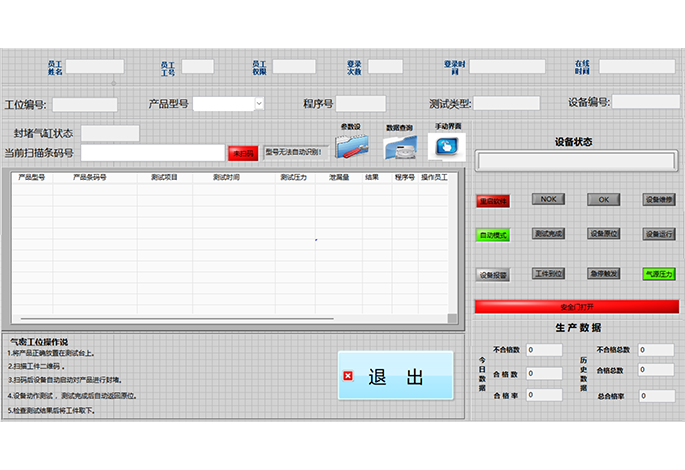Open the 数据查询 data query icon
The width and height of the screenshot is (685, 470).
pyautogui.click(x=400, y=147)
